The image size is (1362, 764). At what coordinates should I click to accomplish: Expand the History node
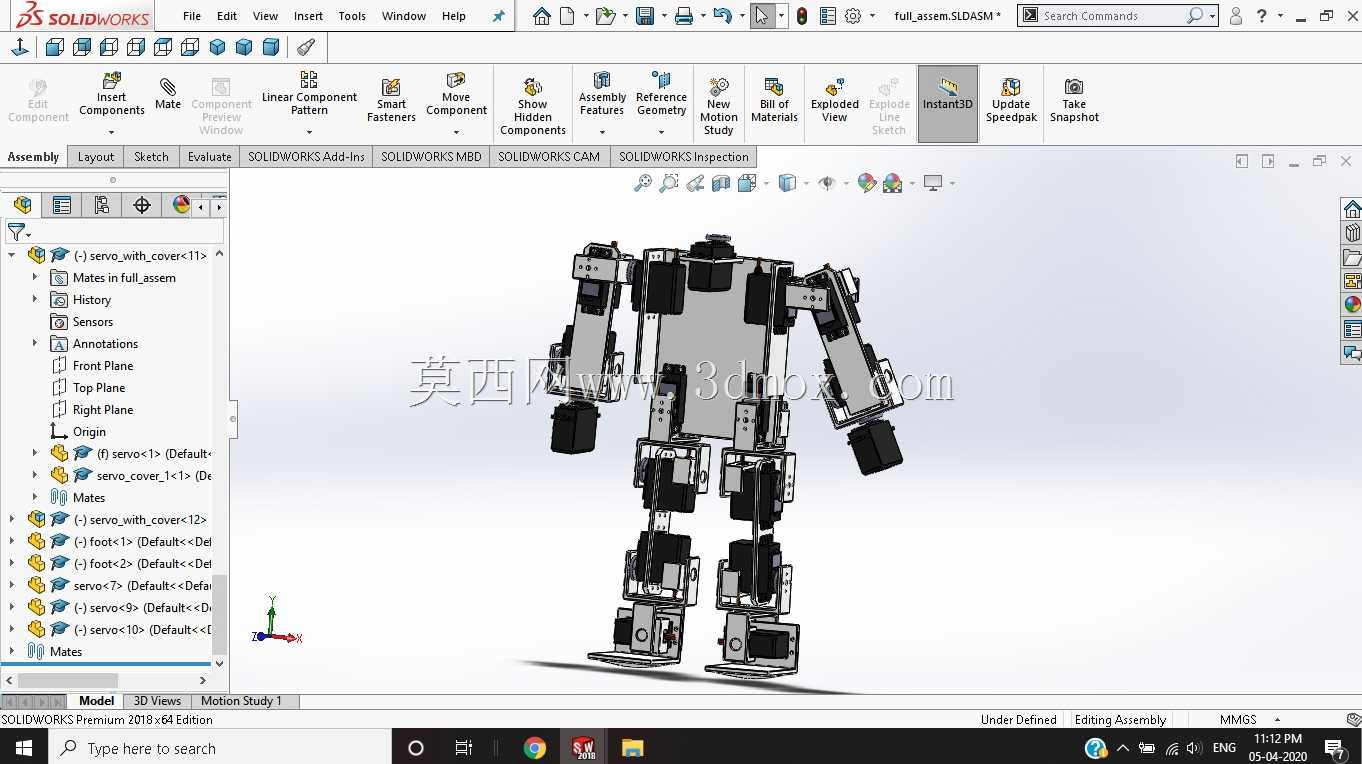coord(35,299)
